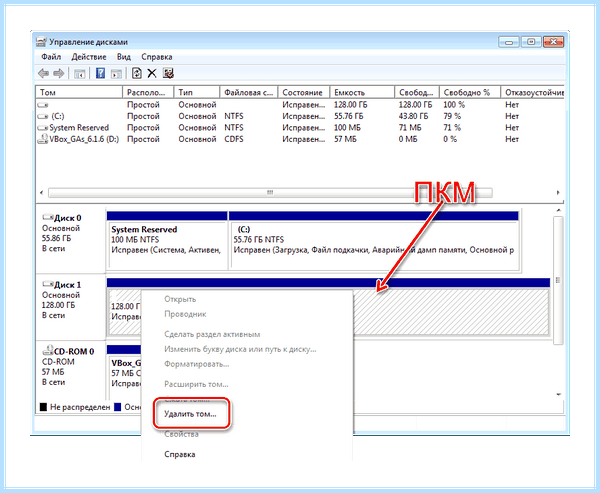Sort by the Отказоустойчивость column header

tap(533, 92)
